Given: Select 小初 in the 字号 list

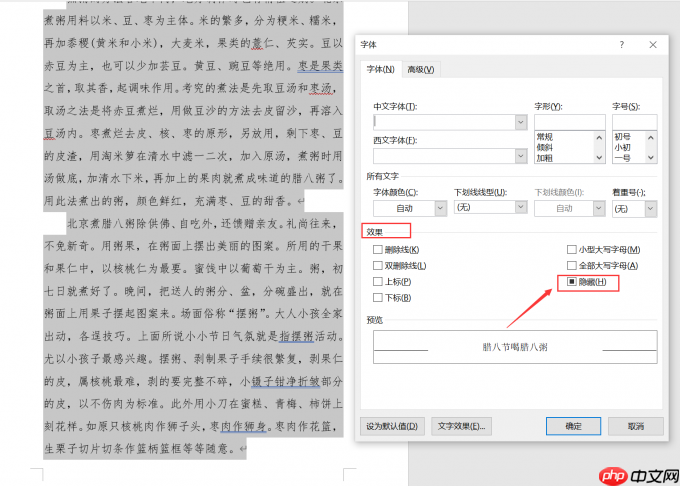Looking at the screenshot, I should pyautogui.click(x=622, y=147).
